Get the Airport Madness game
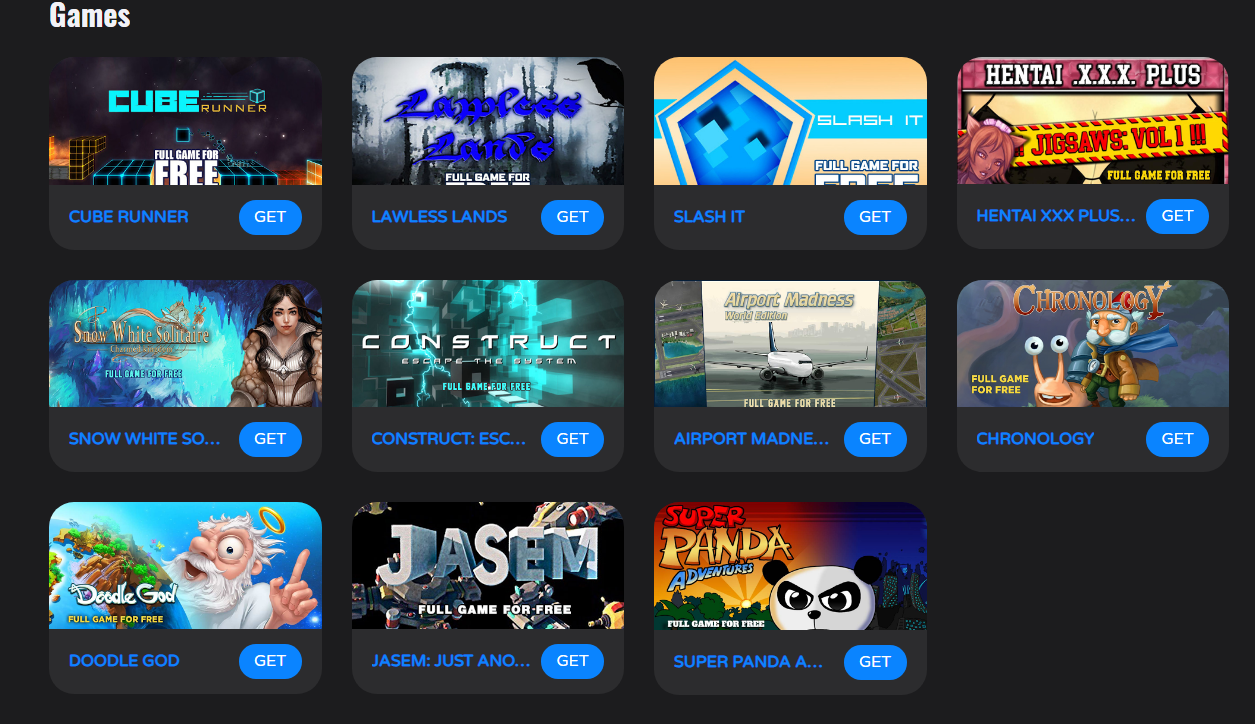Screen dimensions: 1255x724 (x=875, y=439)
